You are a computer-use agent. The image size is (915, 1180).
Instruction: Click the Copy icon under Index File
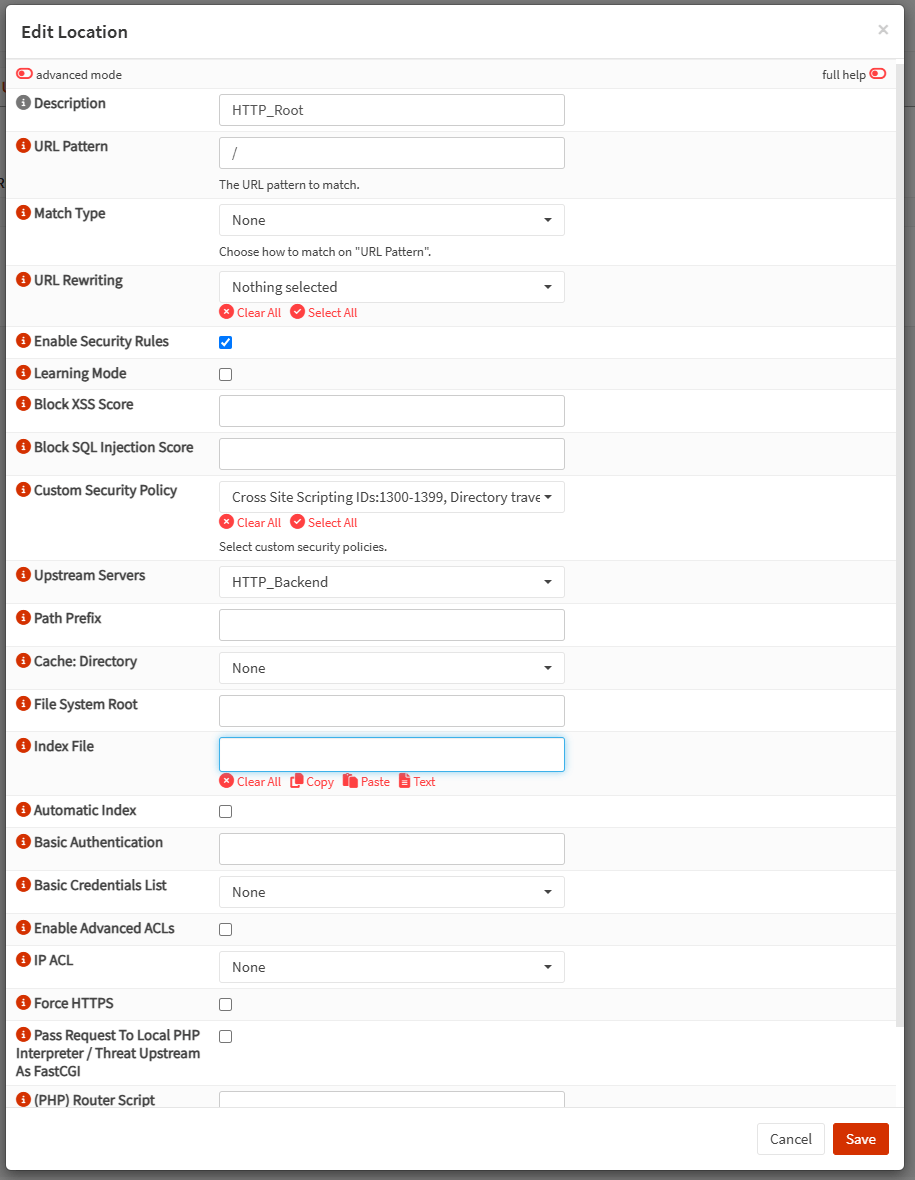tap(296, 781)
